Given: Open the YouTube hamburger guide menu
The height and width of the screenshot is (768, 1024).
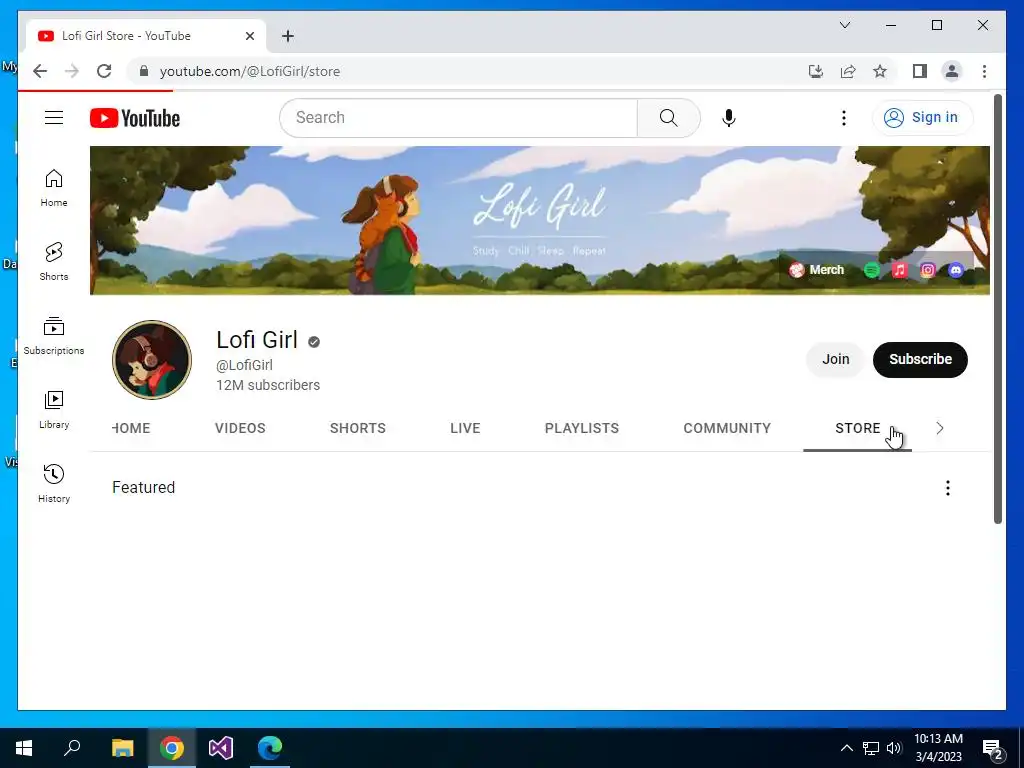Looking at the screenshot, I should (x=54, y=118).
